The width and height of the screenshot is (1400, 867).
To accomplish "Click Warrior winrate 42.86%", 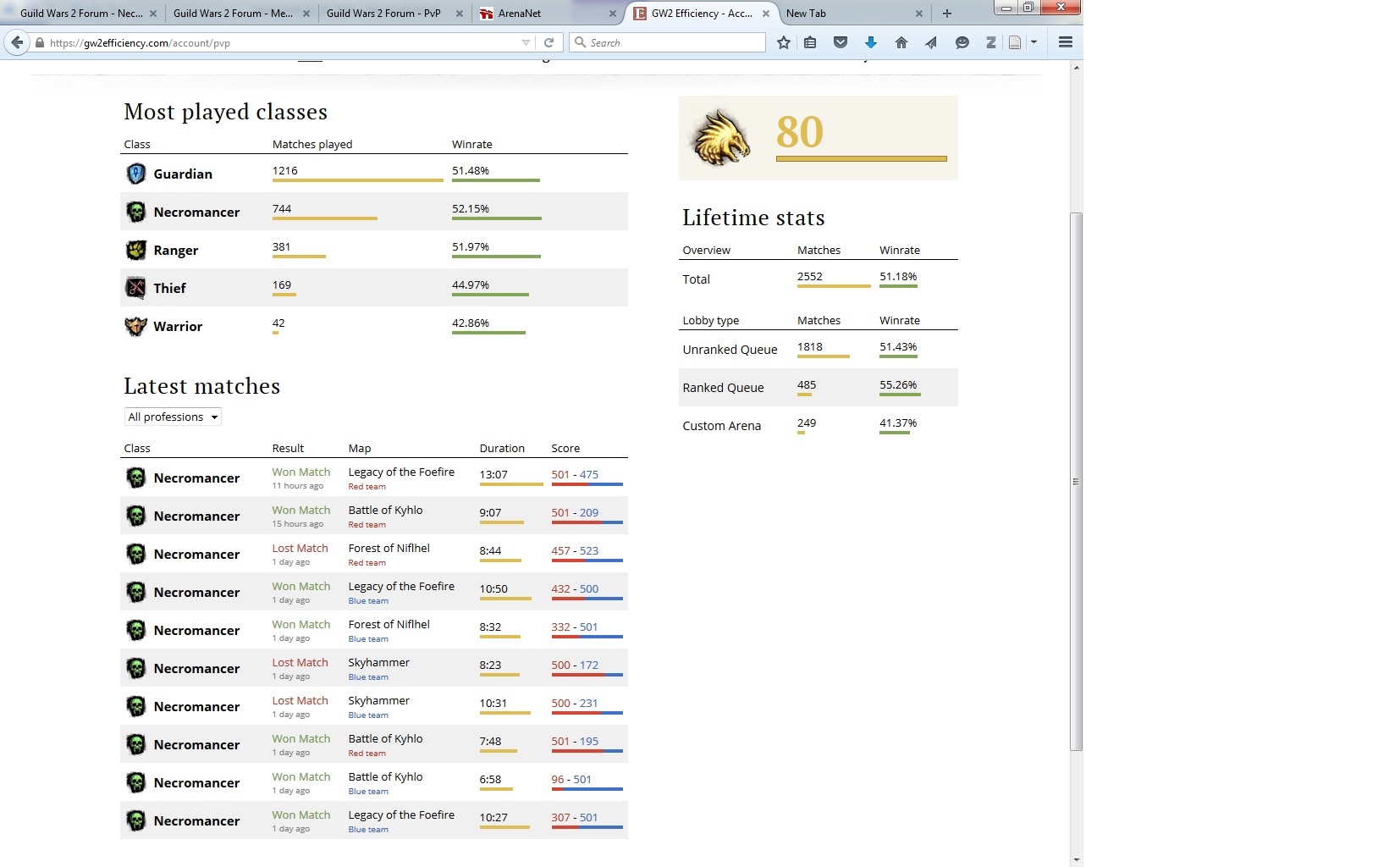I will 471,323.
